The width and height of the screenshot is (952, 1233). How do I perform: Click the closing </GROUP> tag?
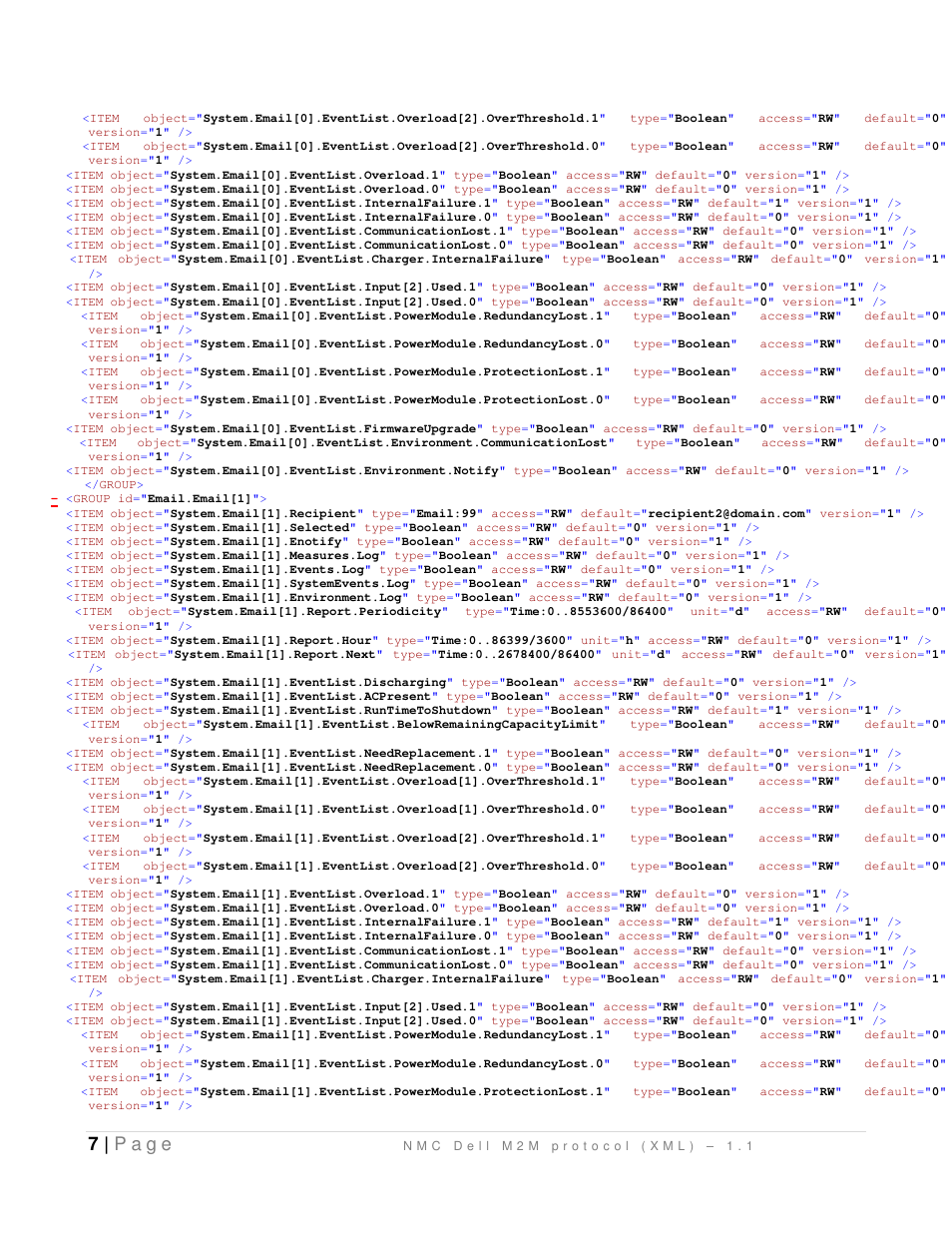114,484
